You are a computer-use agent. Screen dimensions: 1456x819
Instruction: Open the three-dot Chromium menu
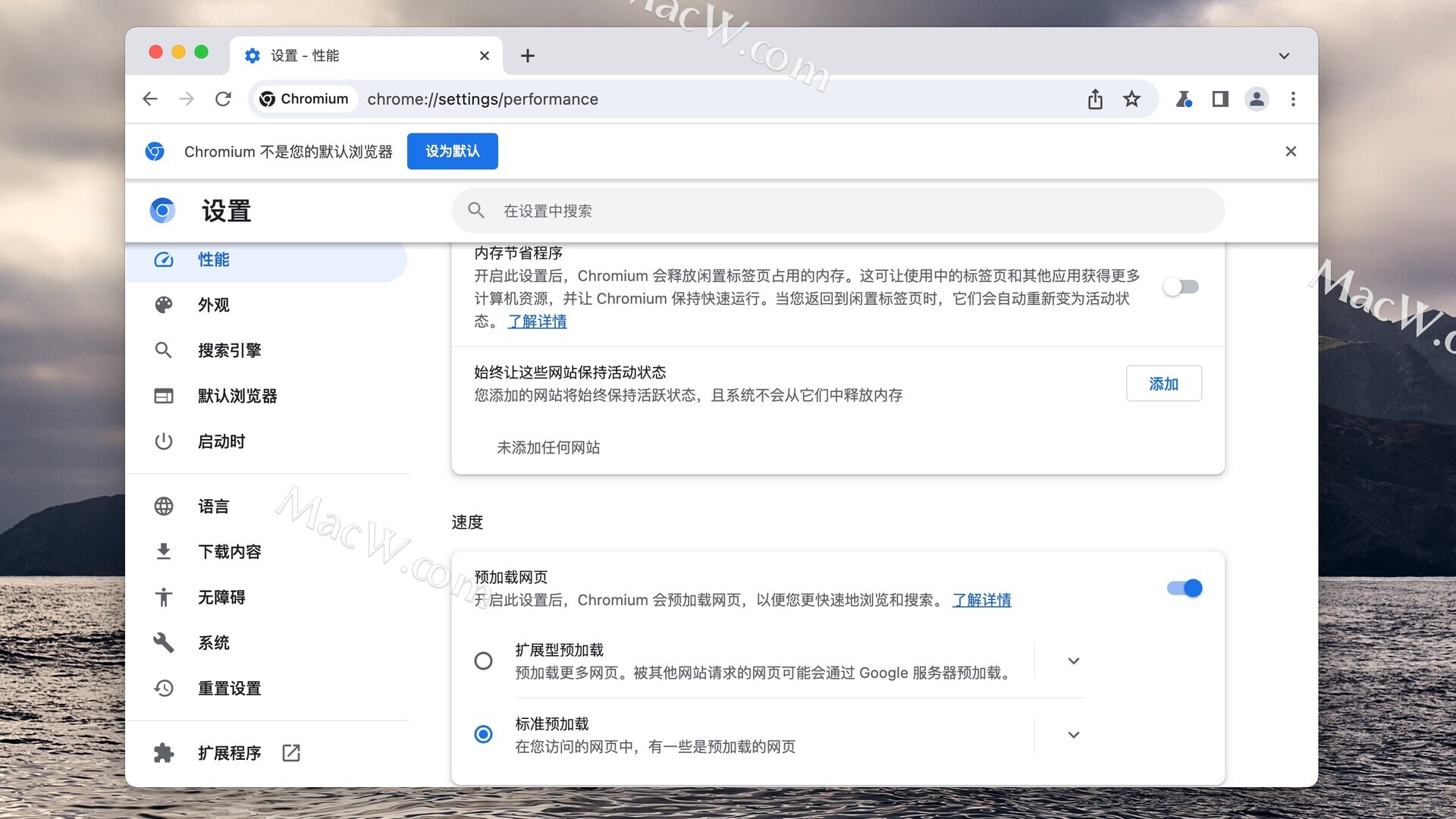pos(1293,99)
